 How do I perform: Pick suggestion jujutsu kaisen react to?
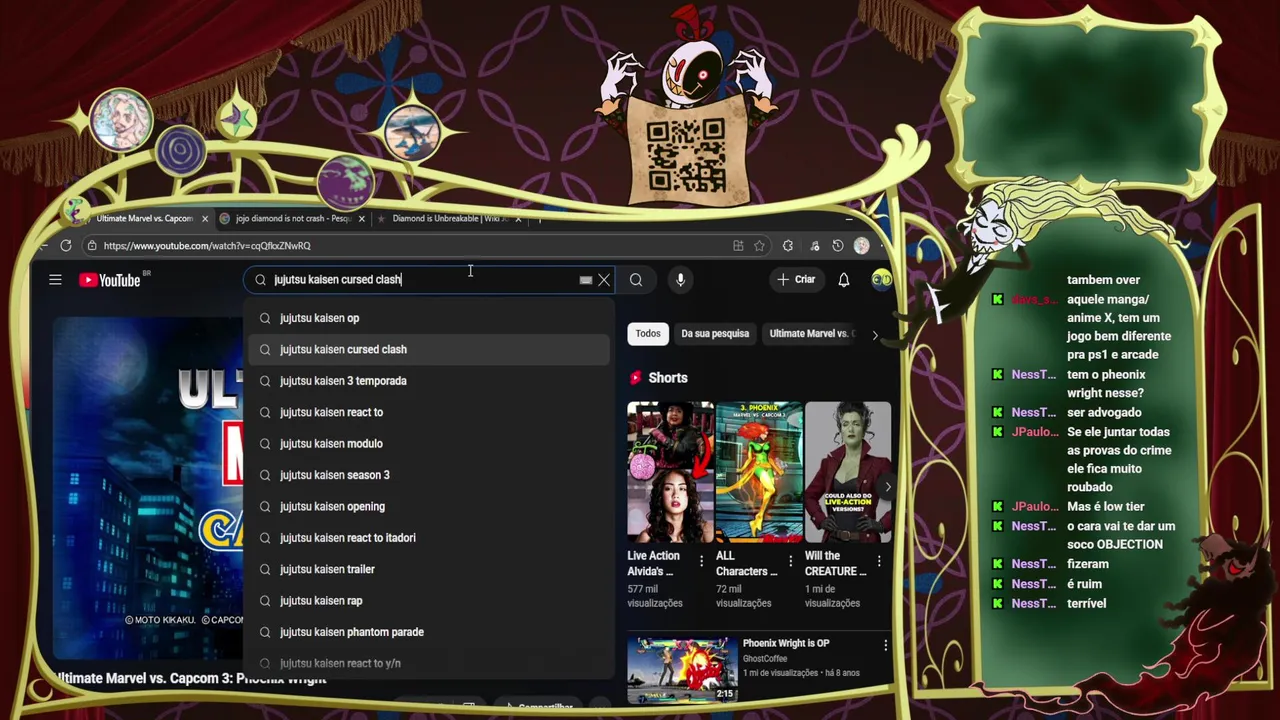click(429, 412)
